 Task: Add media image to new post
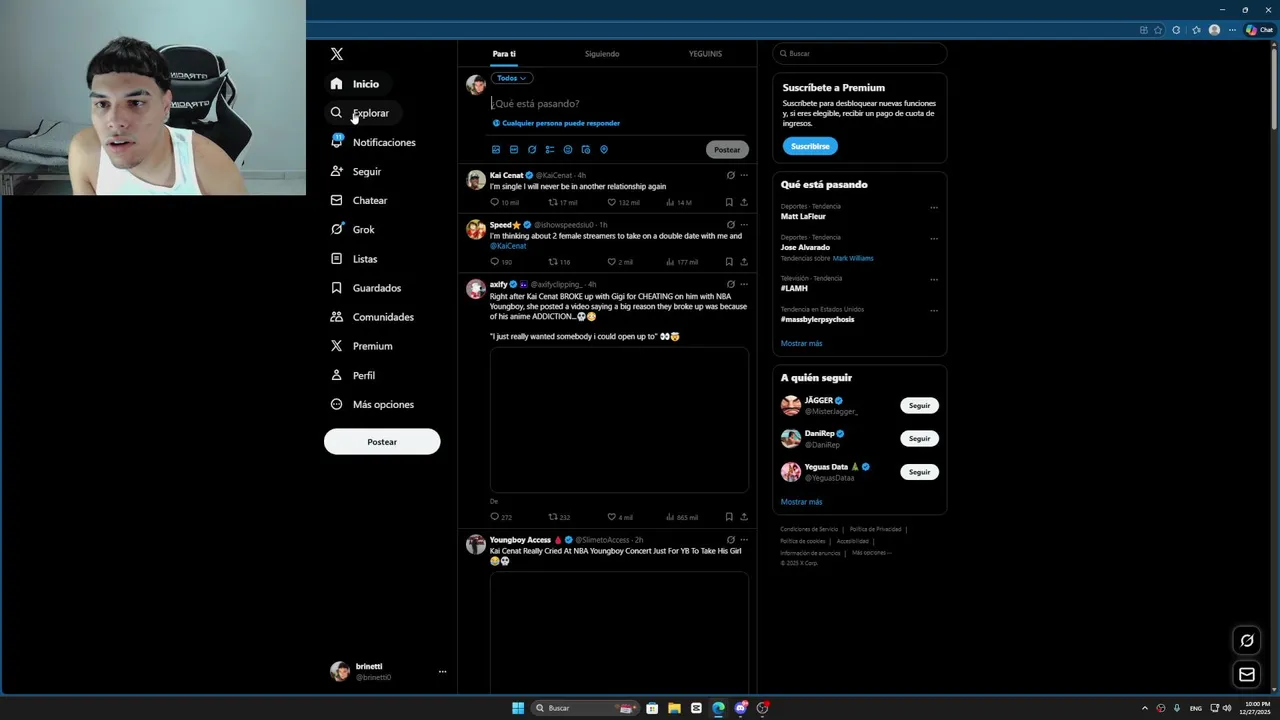496,149
